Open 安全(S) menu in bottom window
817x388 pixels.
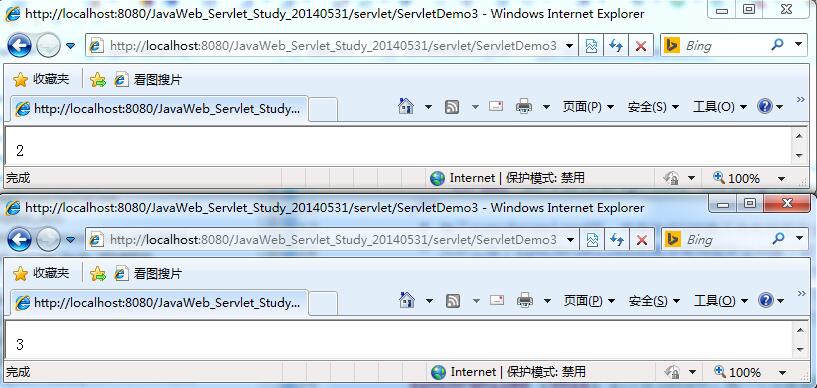pos(654,301)
